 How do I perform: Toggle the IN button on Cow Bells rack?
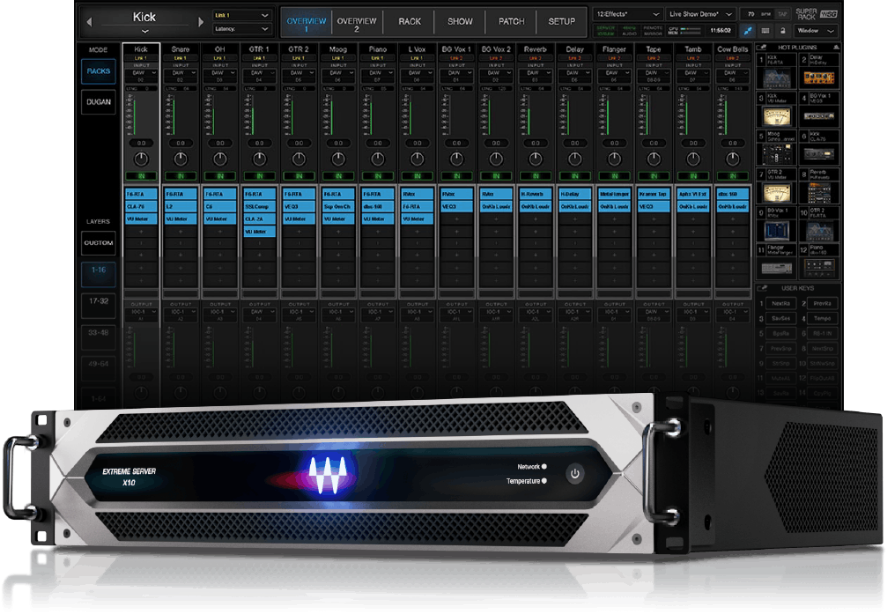(x=733, y=176)
